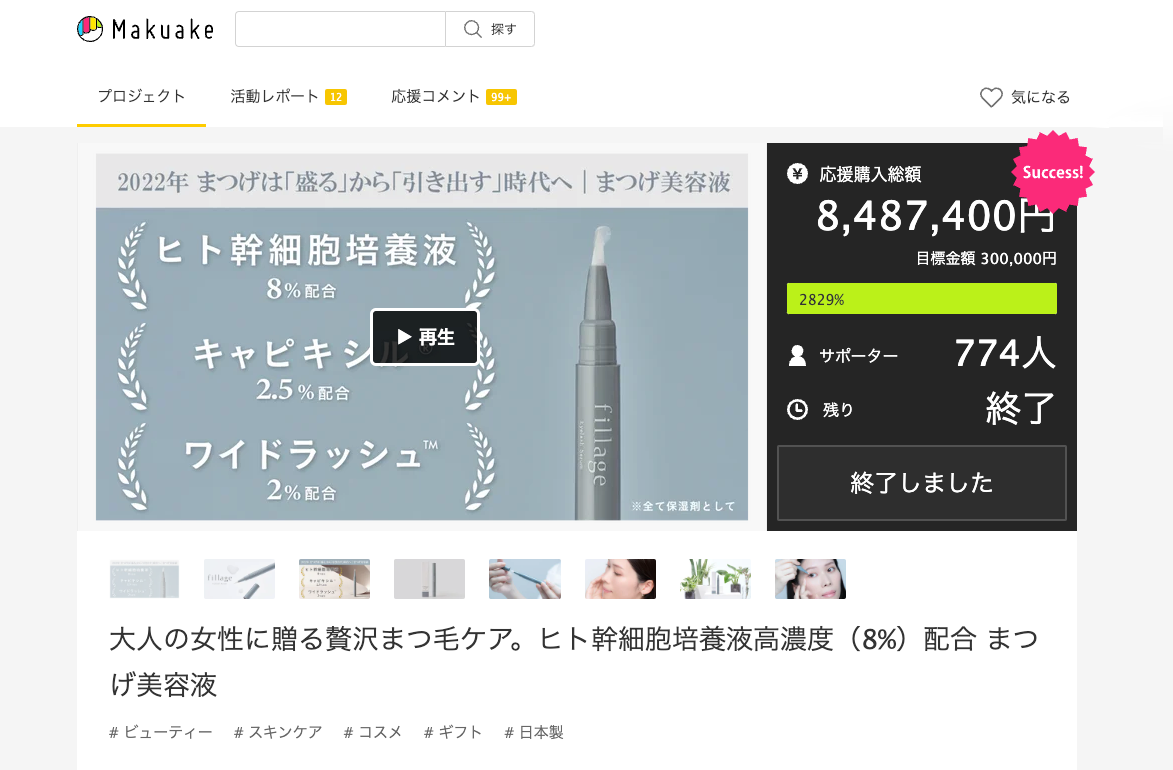Select the woman's profile thumbnail
Screen dimensions: 1173x770
[620, 579]
